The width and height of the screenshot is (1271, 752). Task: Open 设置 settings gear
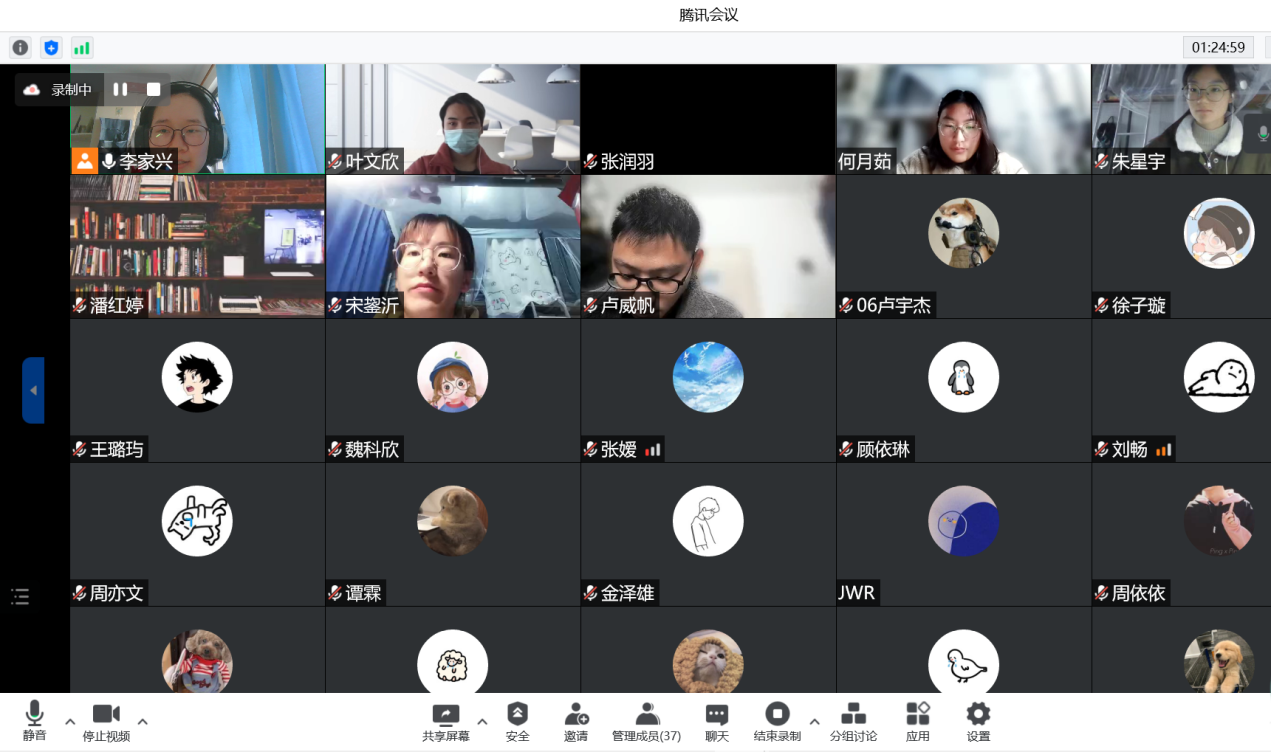coord(978,721)
